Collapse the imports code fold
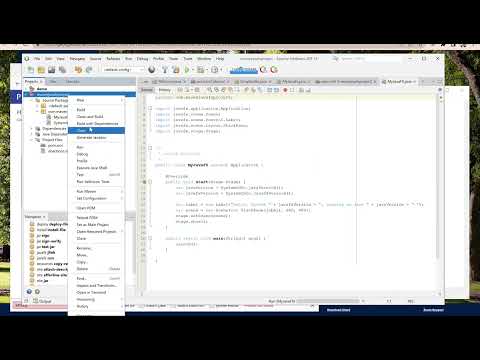Image resolution: width=480 pixels, height=360 pixels. click(x=150, y=108)
